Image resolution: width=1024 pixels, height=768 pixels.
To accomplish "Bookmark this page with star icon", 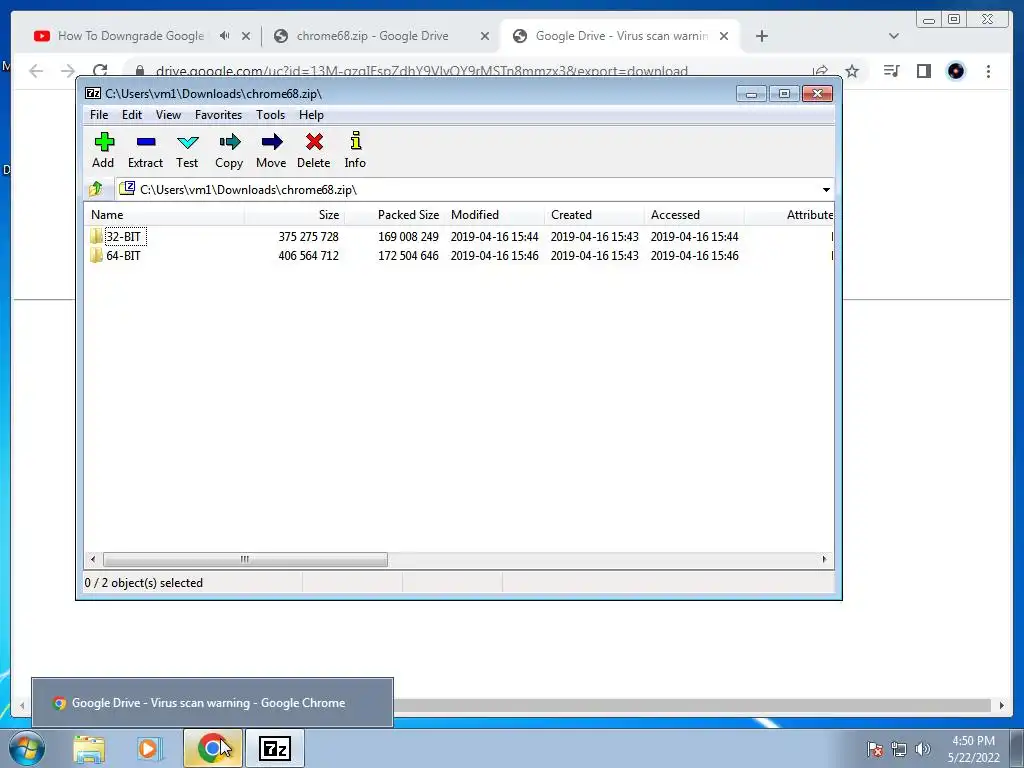I will 852,71.
